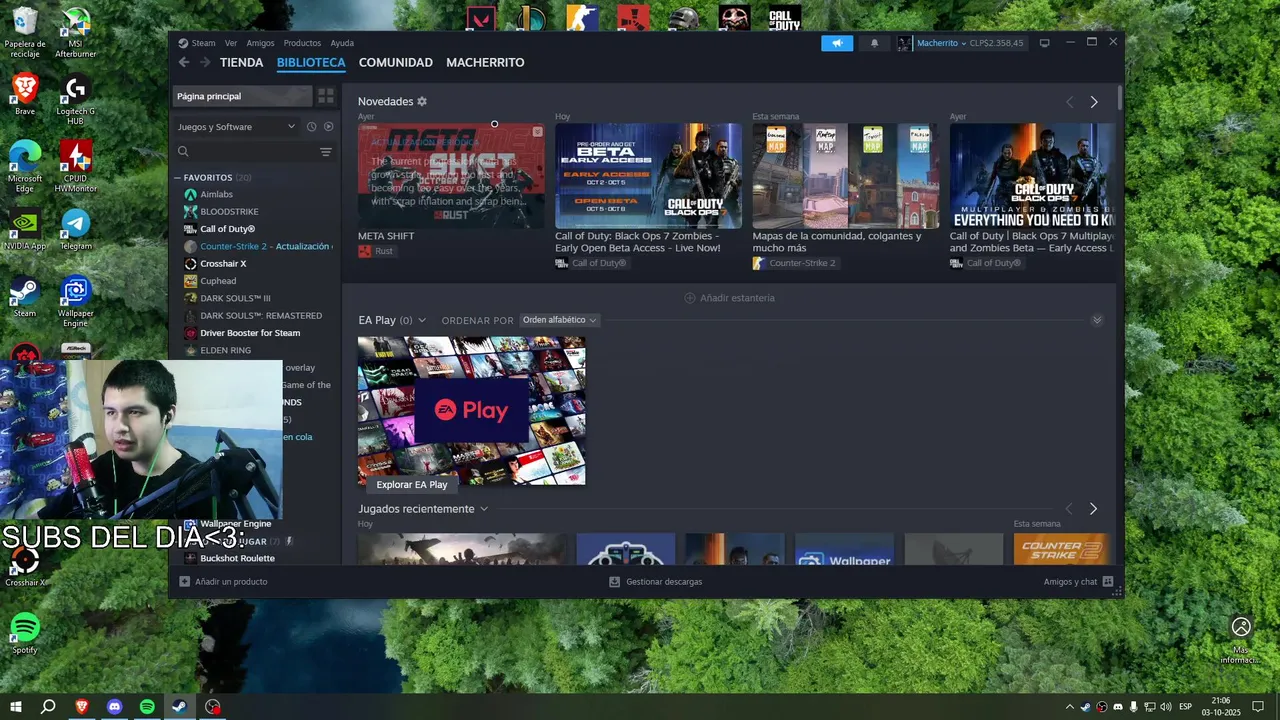Click Rust tag under META SHIFT
Screen dimensions: 1280x720
(x=376, y=251)
